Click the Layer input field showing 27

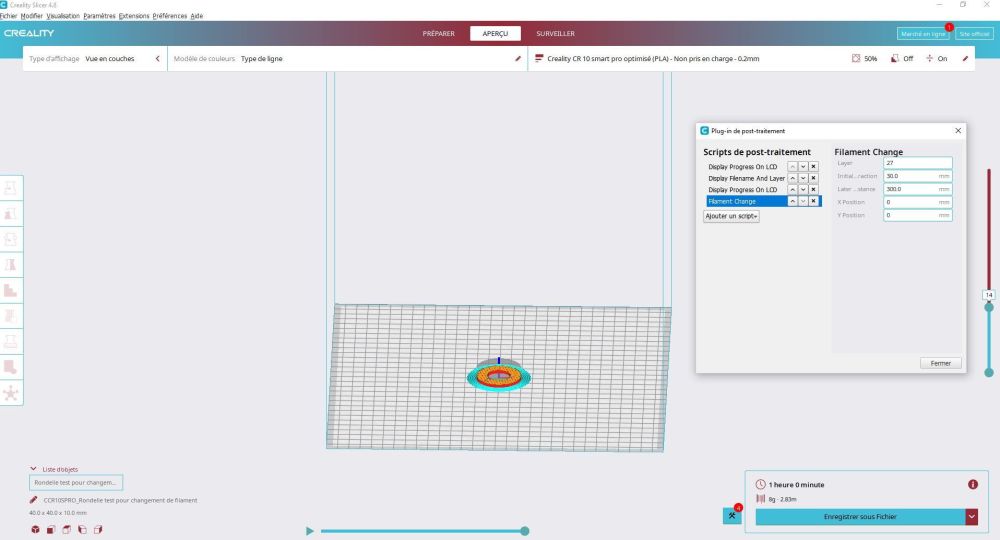click(918, 163)
